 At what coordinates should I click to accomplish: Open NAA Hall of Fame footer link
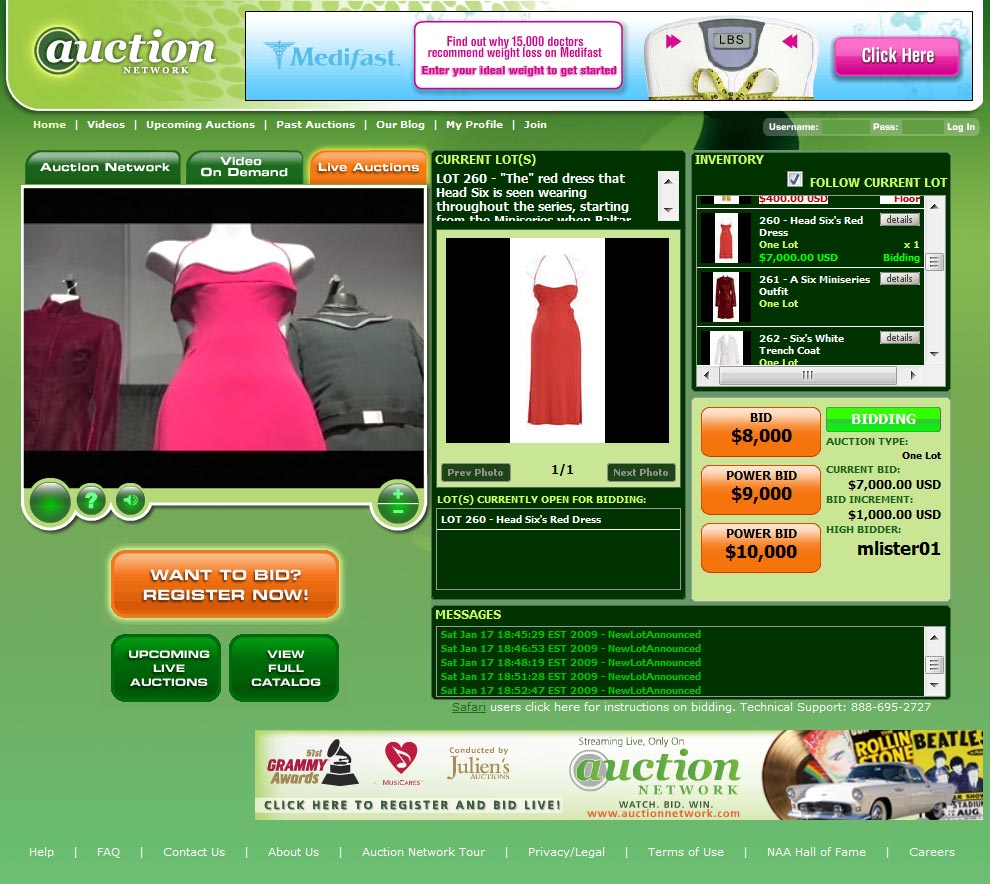click(x=816, y=852)
